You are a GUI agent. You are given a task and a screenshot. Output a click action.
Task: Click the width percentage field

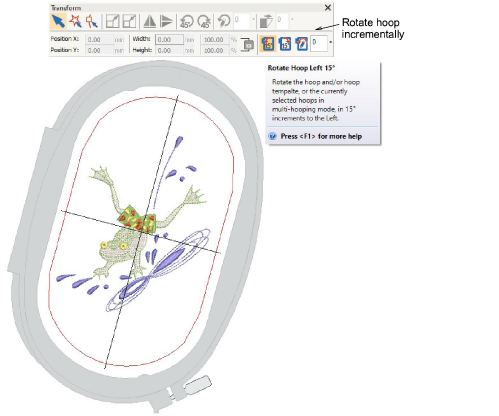coord(215,40)
